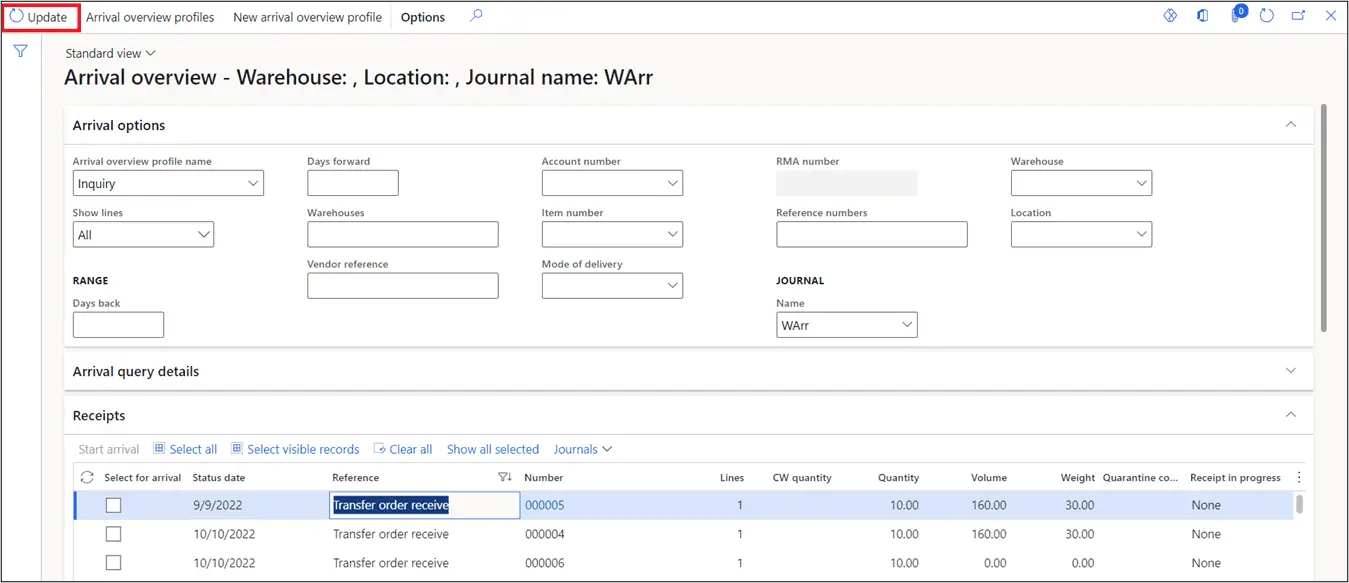Viewport: 1349px width, 583px height.
Task: Click the refresh grid icon in Receipts header
Action: 87,478
